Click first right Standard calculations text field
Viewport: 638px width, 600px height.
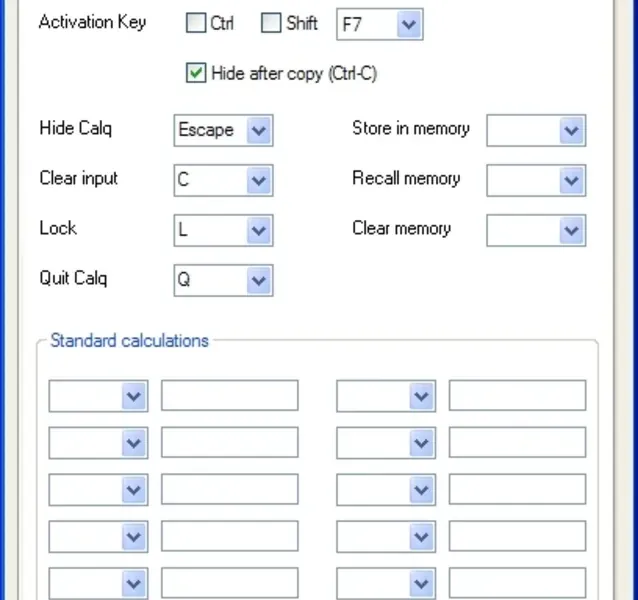pos(517,396)
